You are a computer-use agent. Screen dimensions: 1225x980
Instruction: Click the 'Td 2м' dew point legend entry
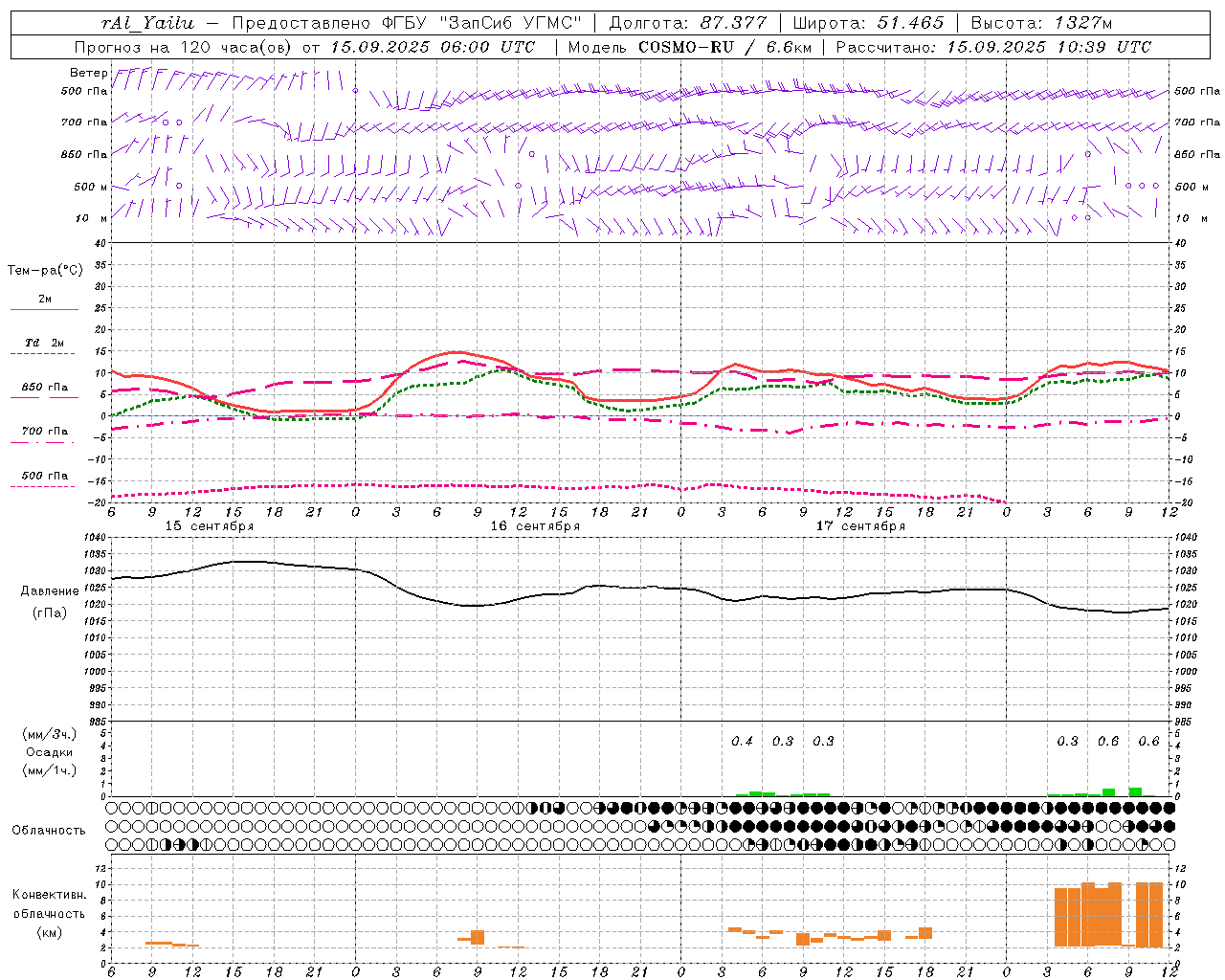pyautogui.click(x=45, y=343)
